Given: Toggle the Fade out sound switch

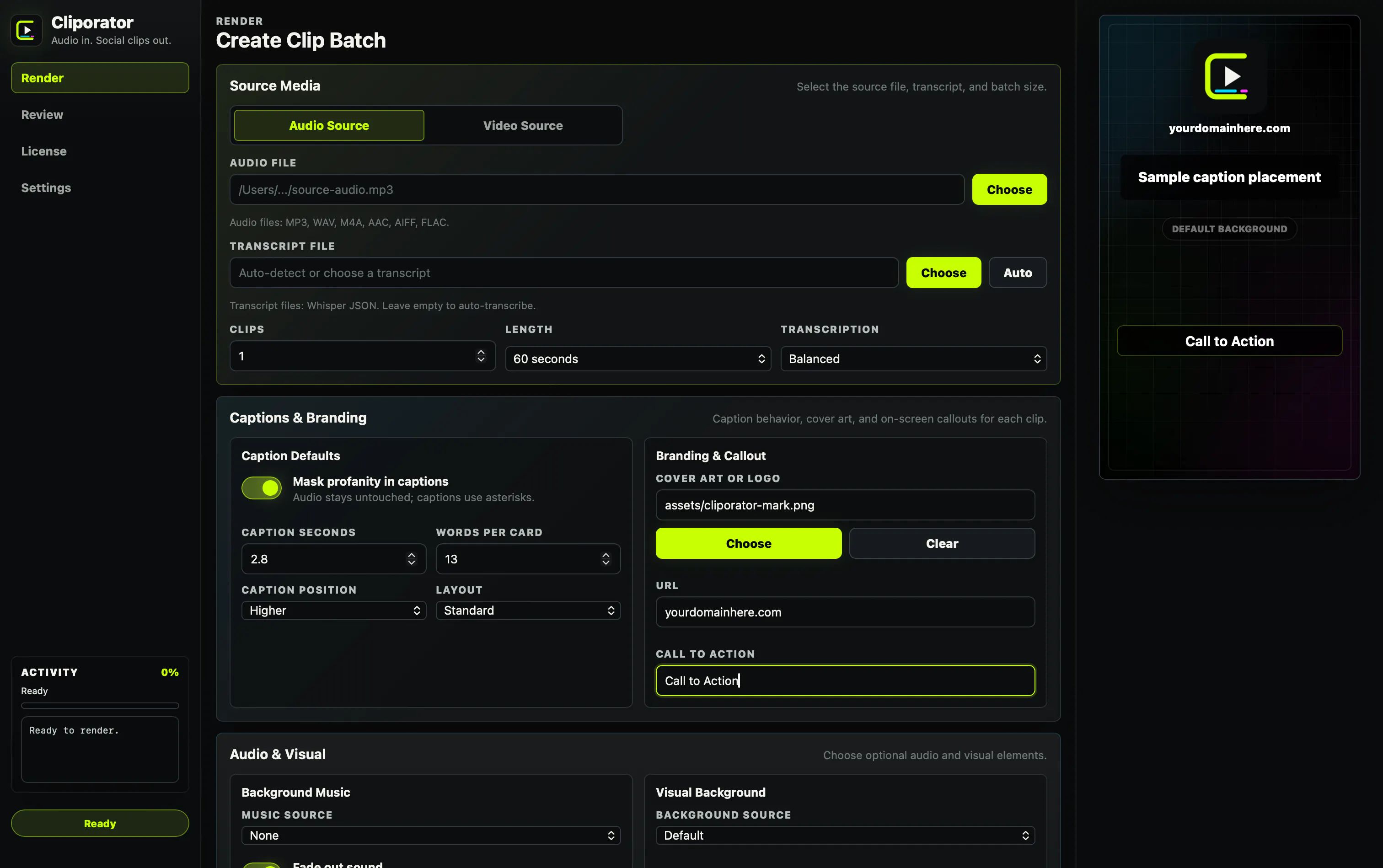Looking at the screenshot, I should [x=262, y=864].
